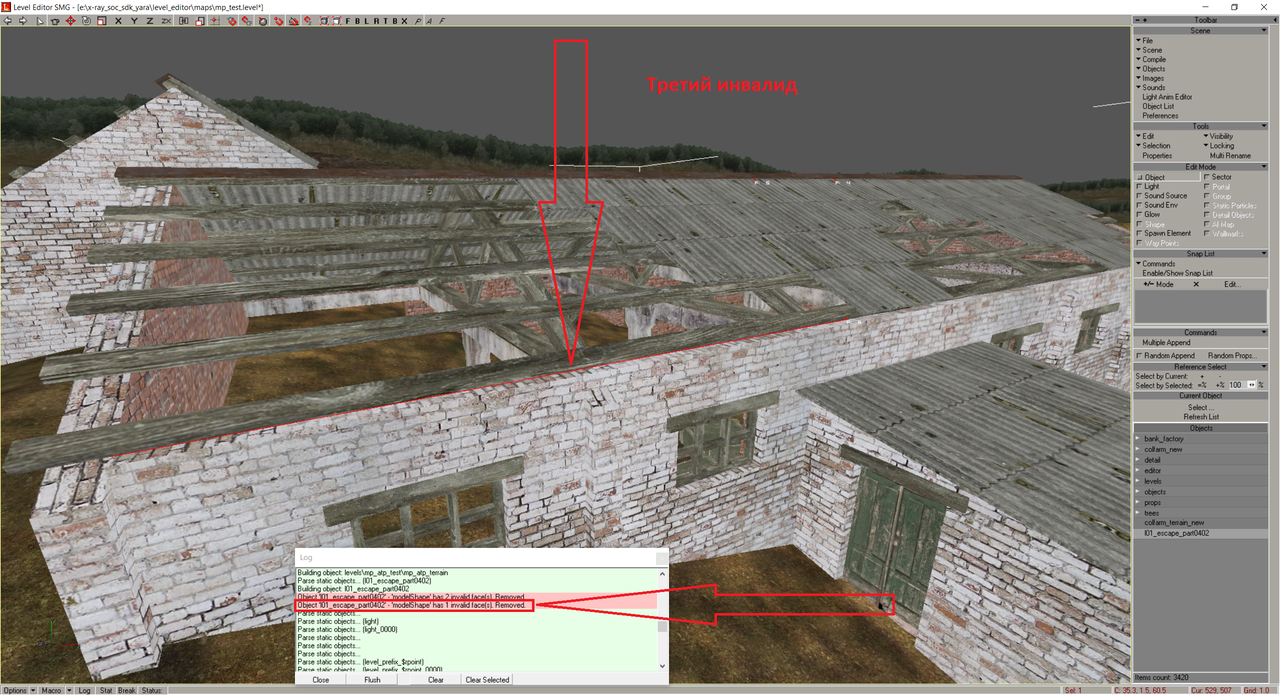Select Light edit mode
The height and width of the screenshot is (695, 1280).
click(1149, 186)
